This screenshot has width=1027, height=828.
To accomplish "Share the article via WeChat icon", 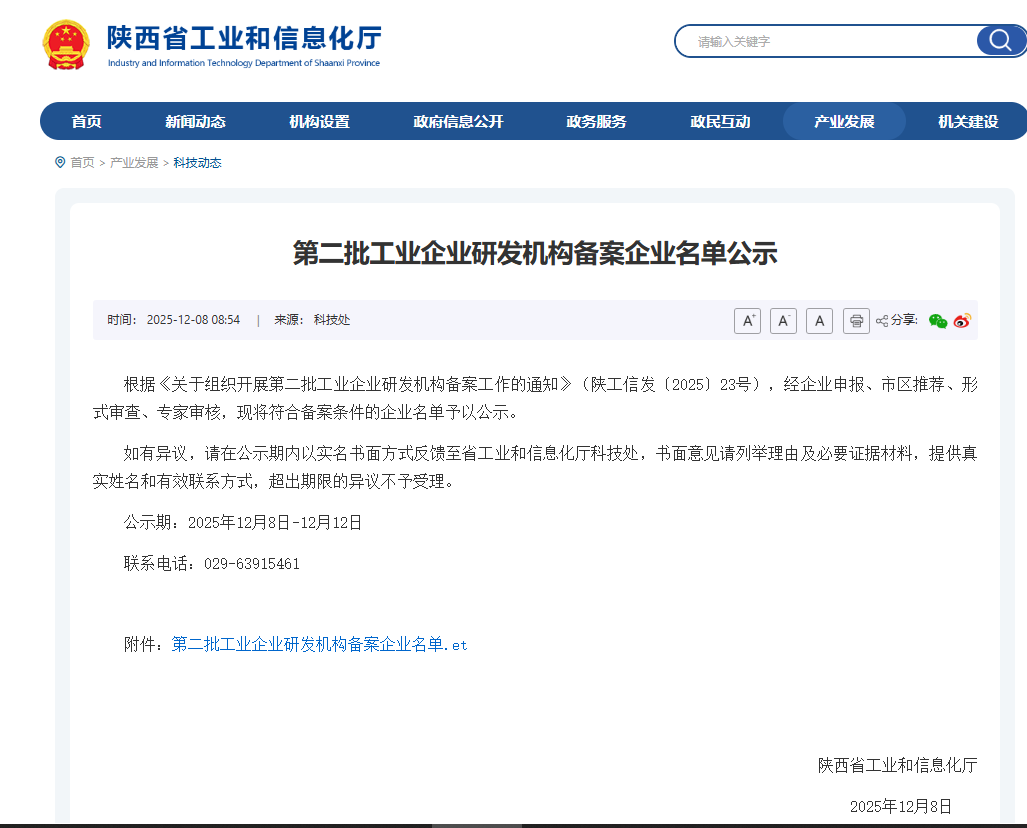I will pyautogui.click(x=937, y=321).
